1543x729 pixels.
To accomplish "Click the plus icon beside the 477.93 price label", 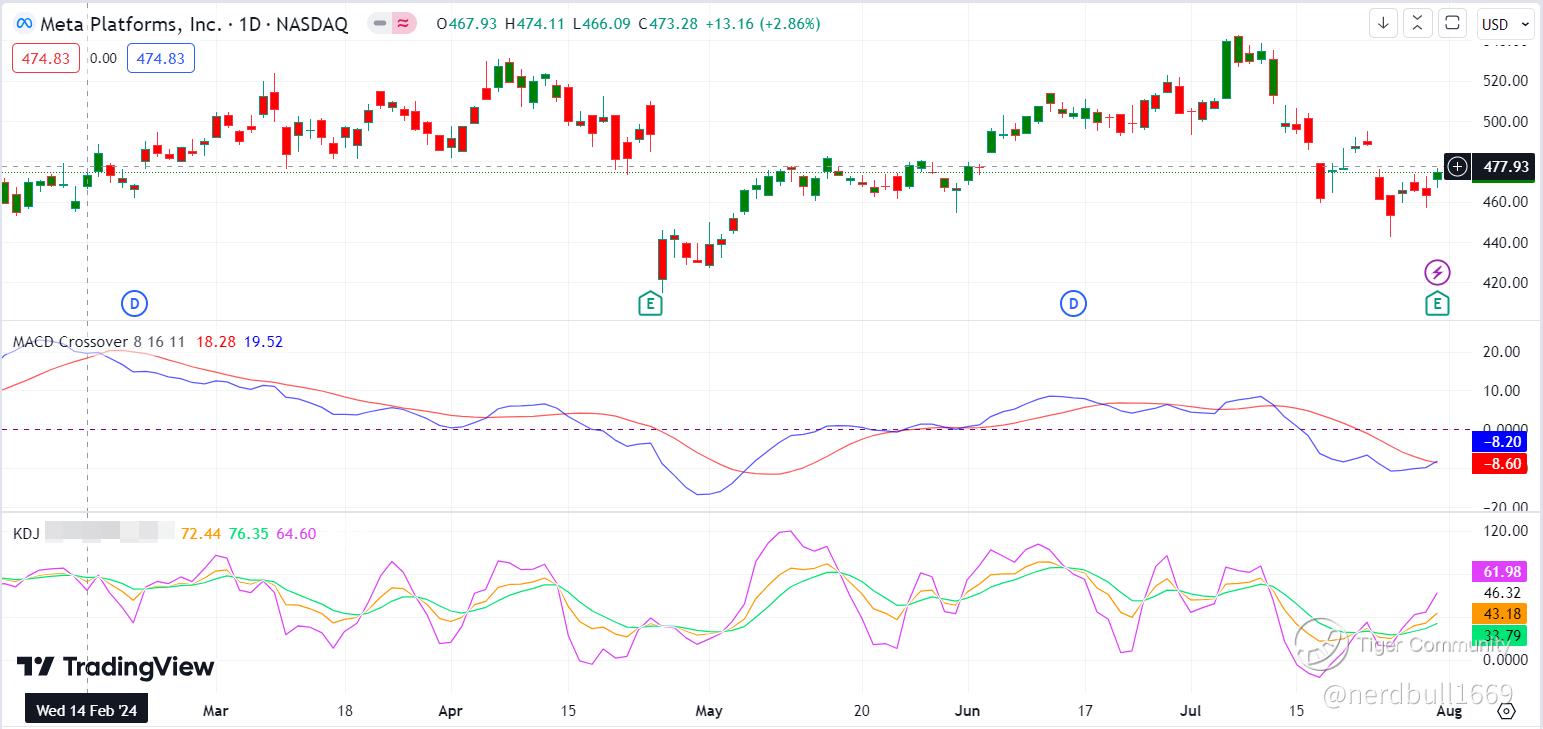I will tap(1458, 167).
